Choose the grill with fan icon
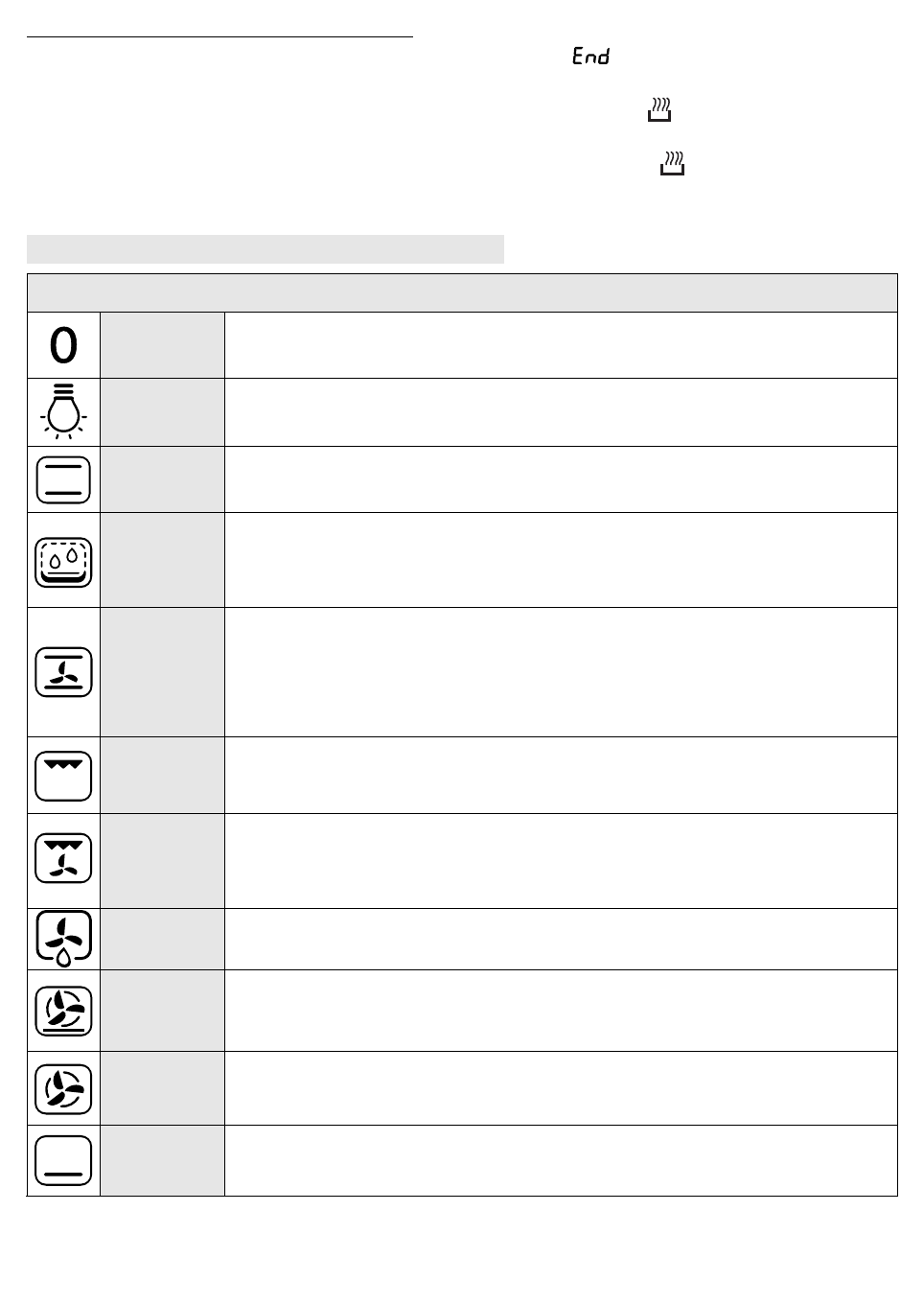This screenshot has height=1304, width=924. (x=63, y=858)
